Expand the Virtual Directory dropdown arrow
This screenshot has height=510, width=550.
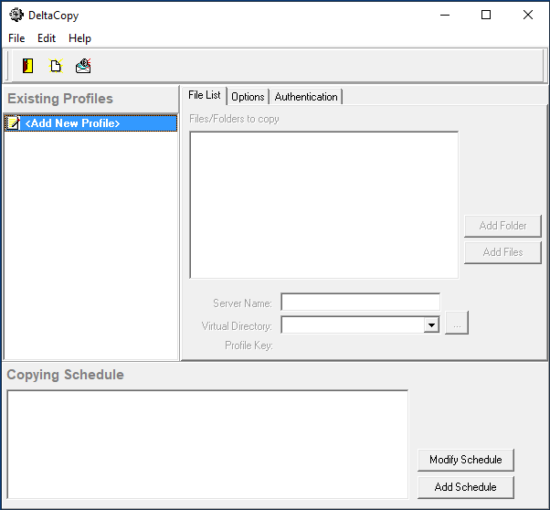(x=431, y=325)
